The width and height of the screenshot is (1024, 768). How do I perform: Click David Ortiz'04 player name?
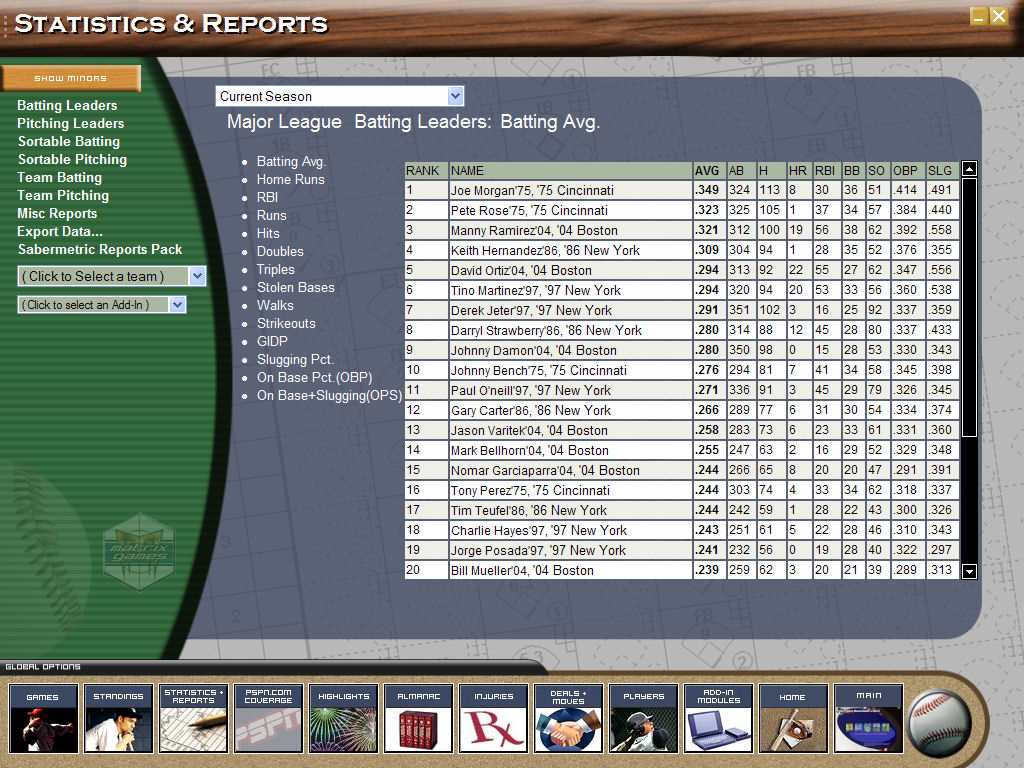520,270
